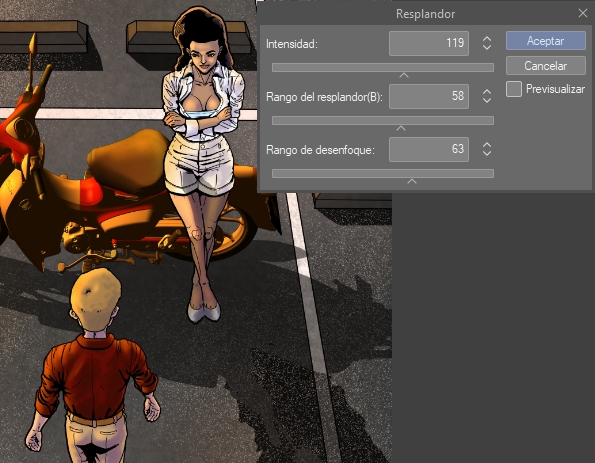Decrease Intensidad with down arrow
The width and height of the screenshot is (595, 463).
[487, 47]
